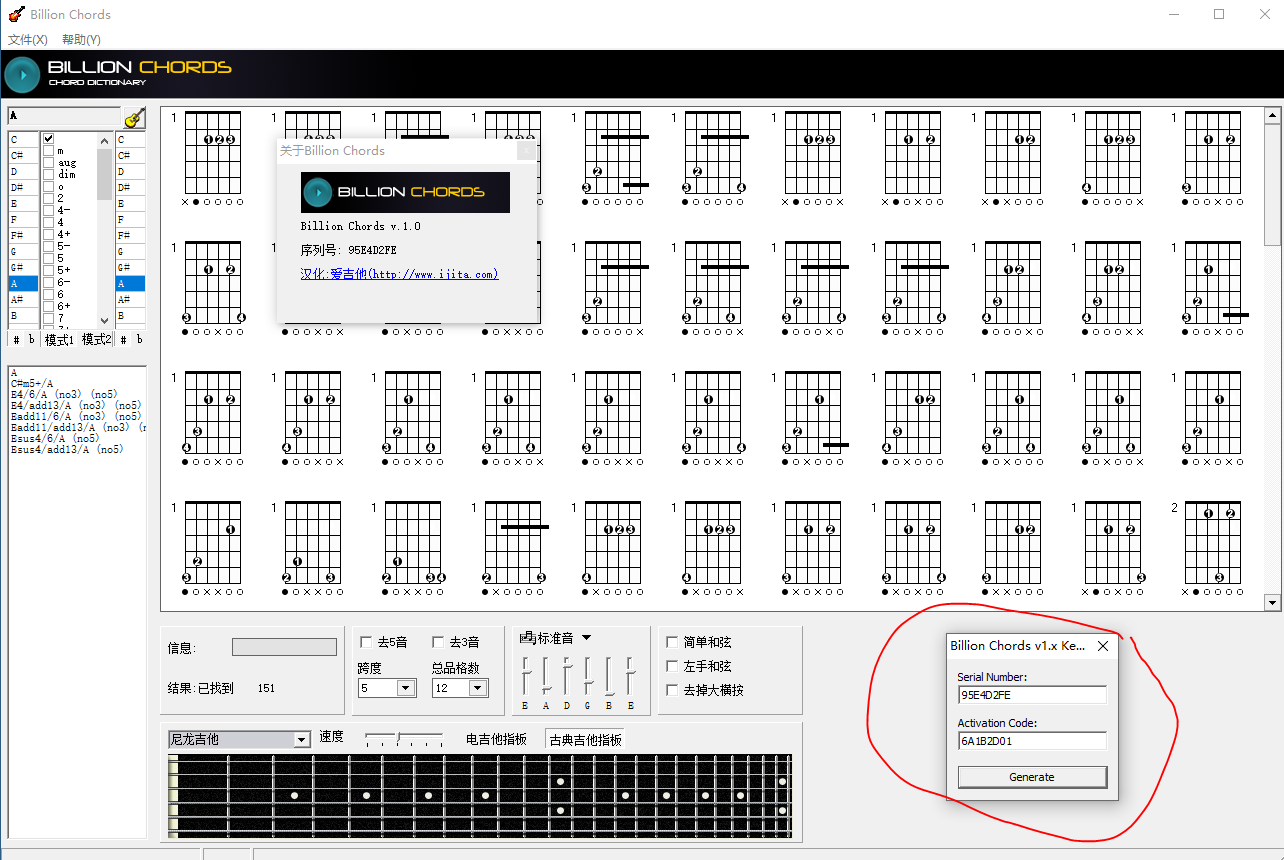
Task: Click the 速度 speed slider
Action: point(404,739)
